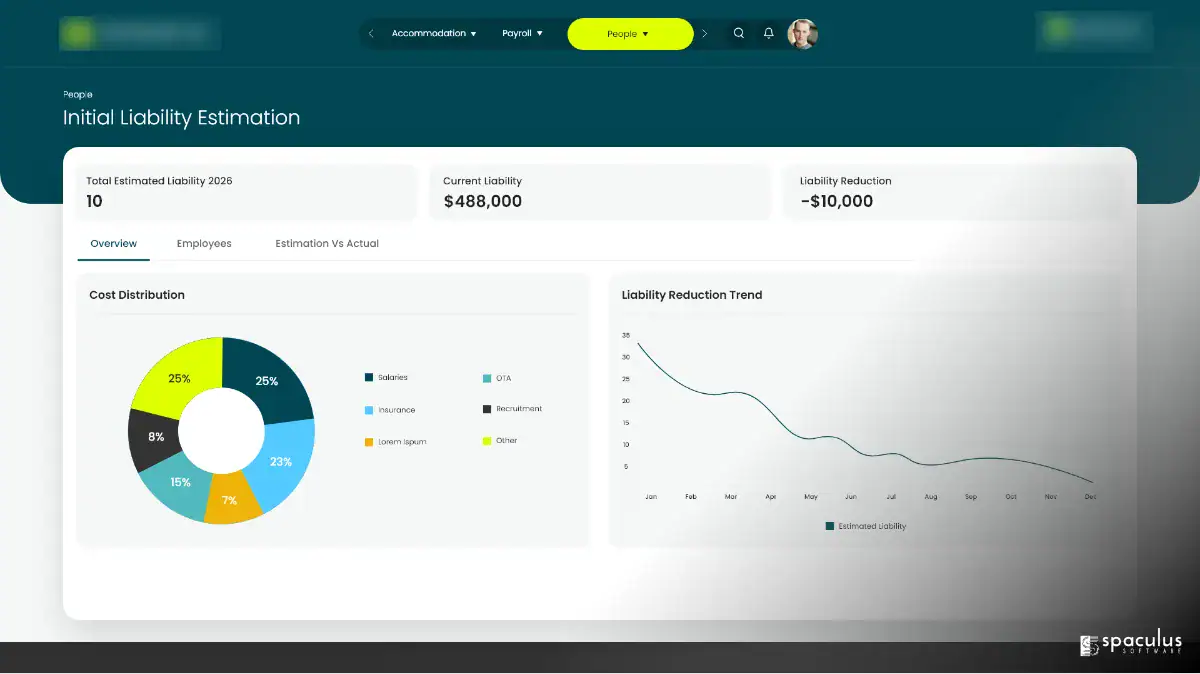
Task: Open the user profile avatar
Action: tap(802, 34)
